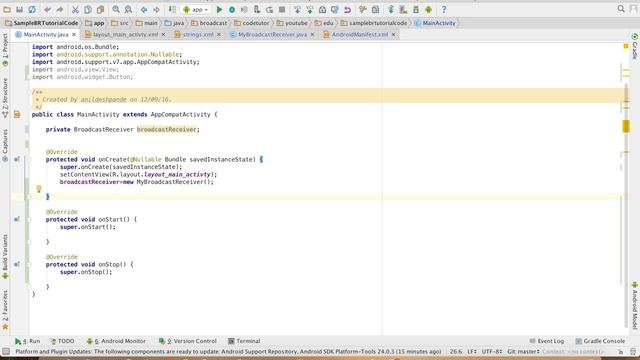
Task: Open the SDK Manager icon
Action: coord(416,9)
